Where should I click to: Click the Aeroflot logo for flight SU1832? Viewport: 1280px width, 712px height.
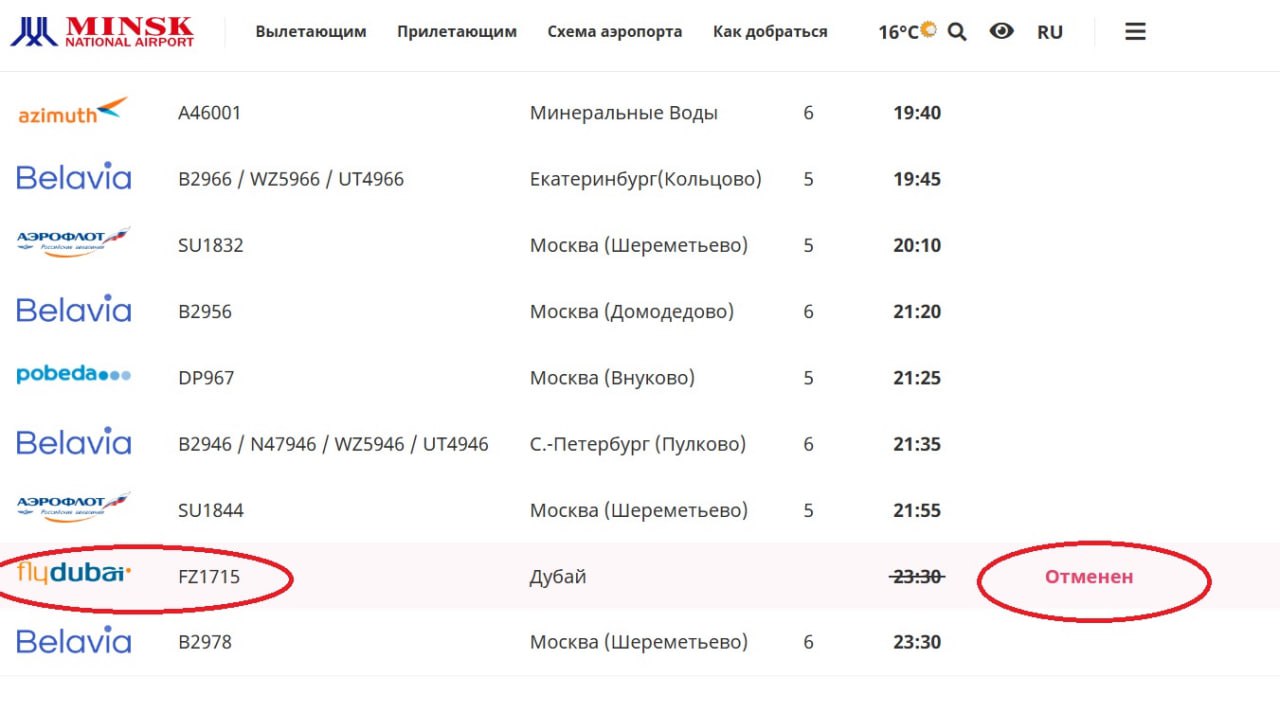[x=73, y=243]
